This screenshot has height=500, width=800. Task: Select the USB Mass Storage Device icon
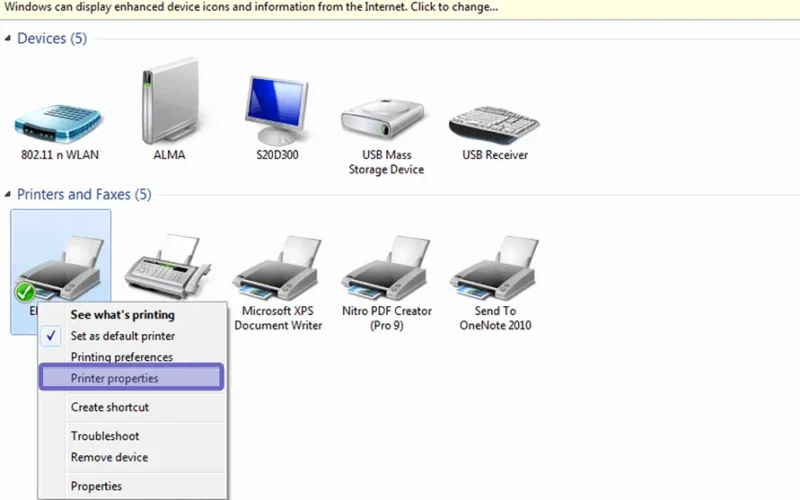click(x=383, y=119)
